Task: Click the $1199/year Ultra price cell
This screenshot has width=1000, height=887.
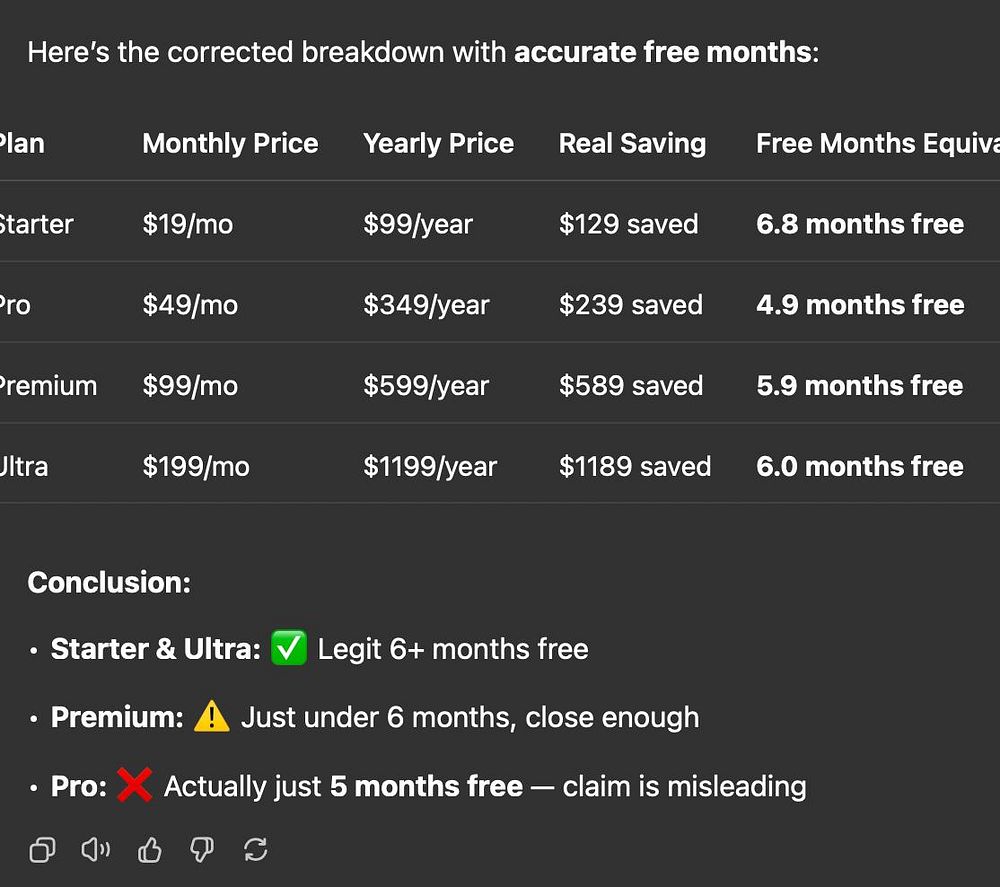Action: (430, 467)
